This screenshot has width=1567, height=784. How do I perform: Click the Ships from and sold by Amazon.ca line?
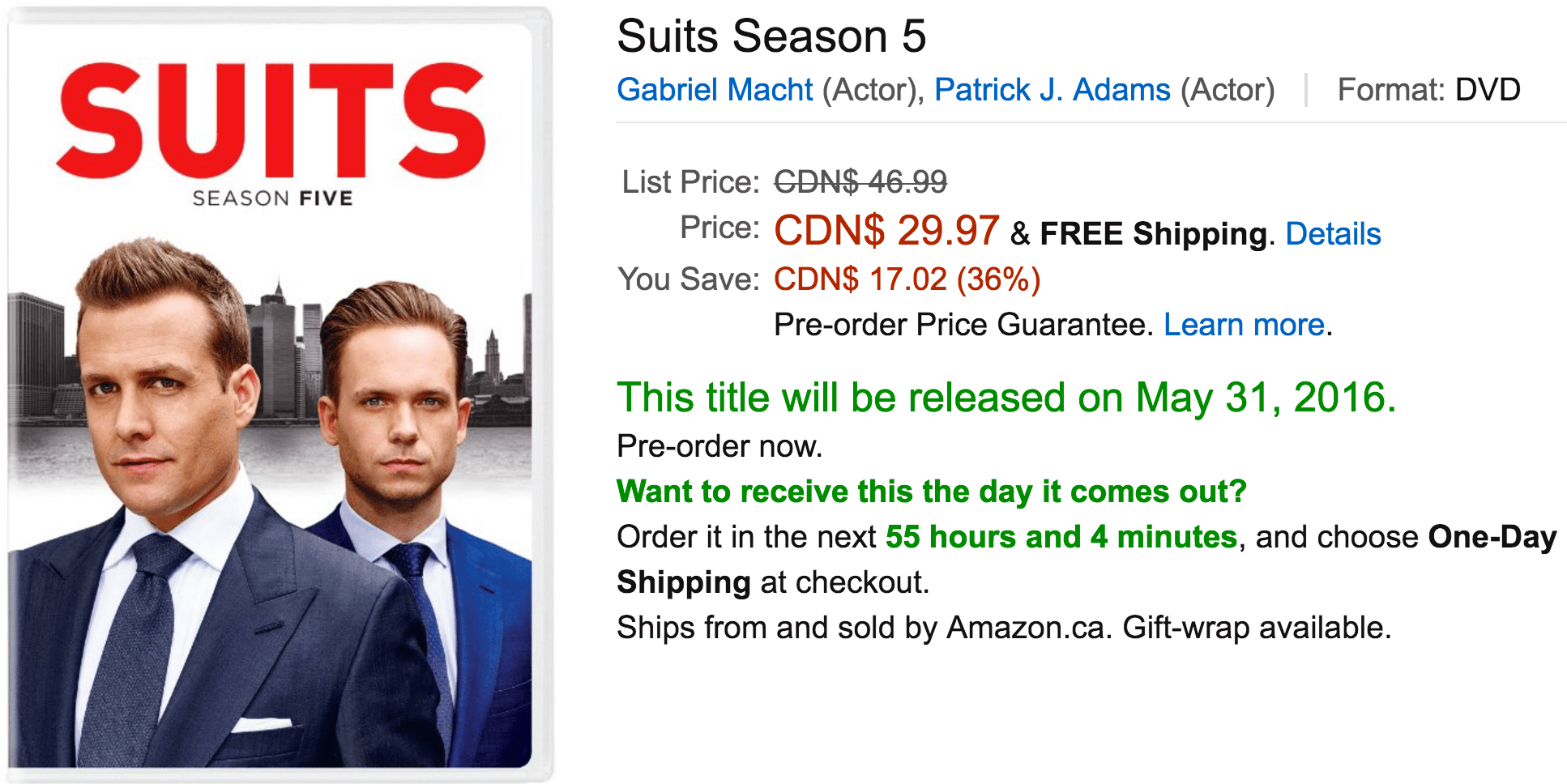(x=1004, y=628)
